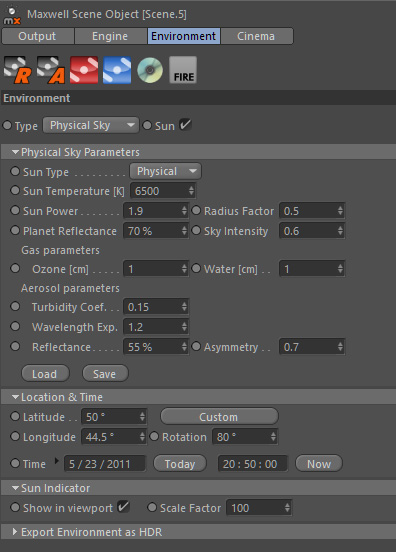Launch the FIRE interactive preview
The height and width of the screenshot is (552, 396).
(183, 70)
